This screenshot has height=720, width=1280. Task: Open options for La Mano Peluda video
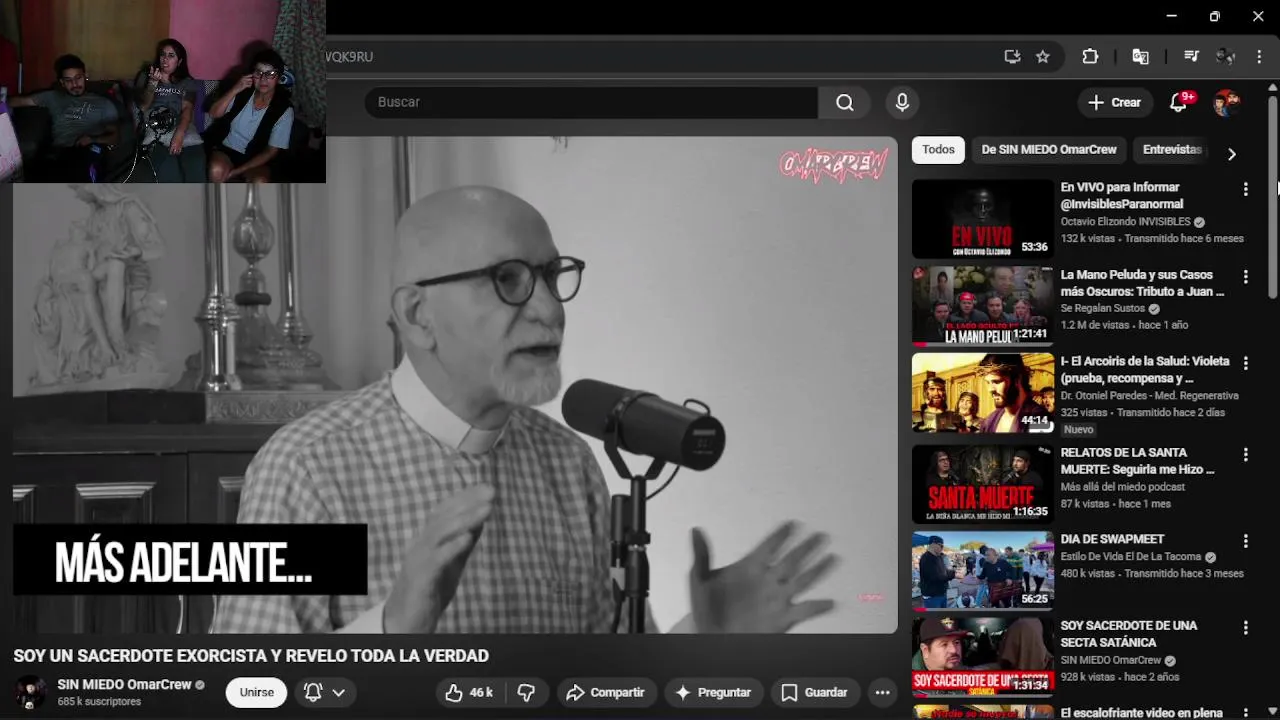click(x=1245, y=276)
